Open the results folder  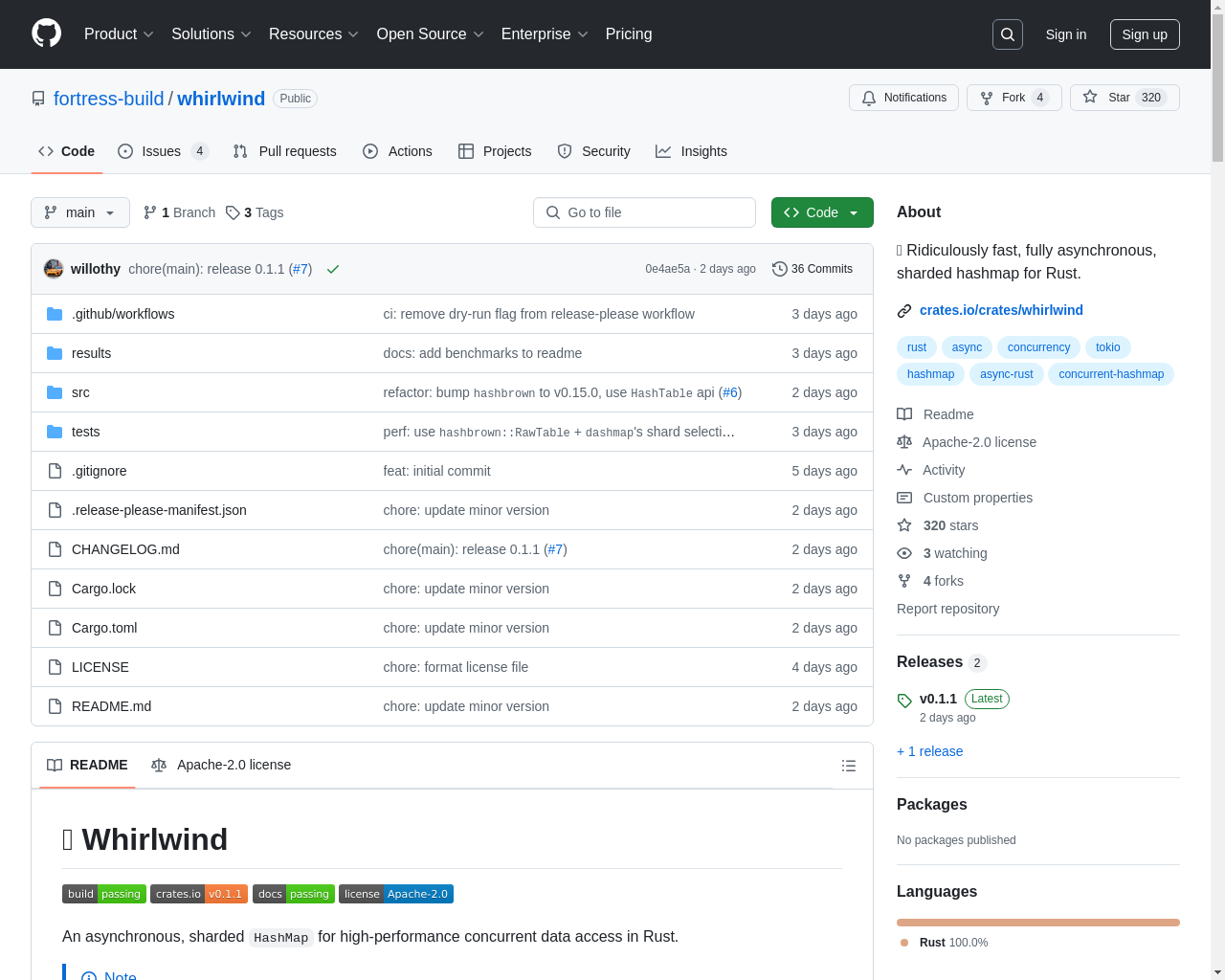click(x=91, y=353)
